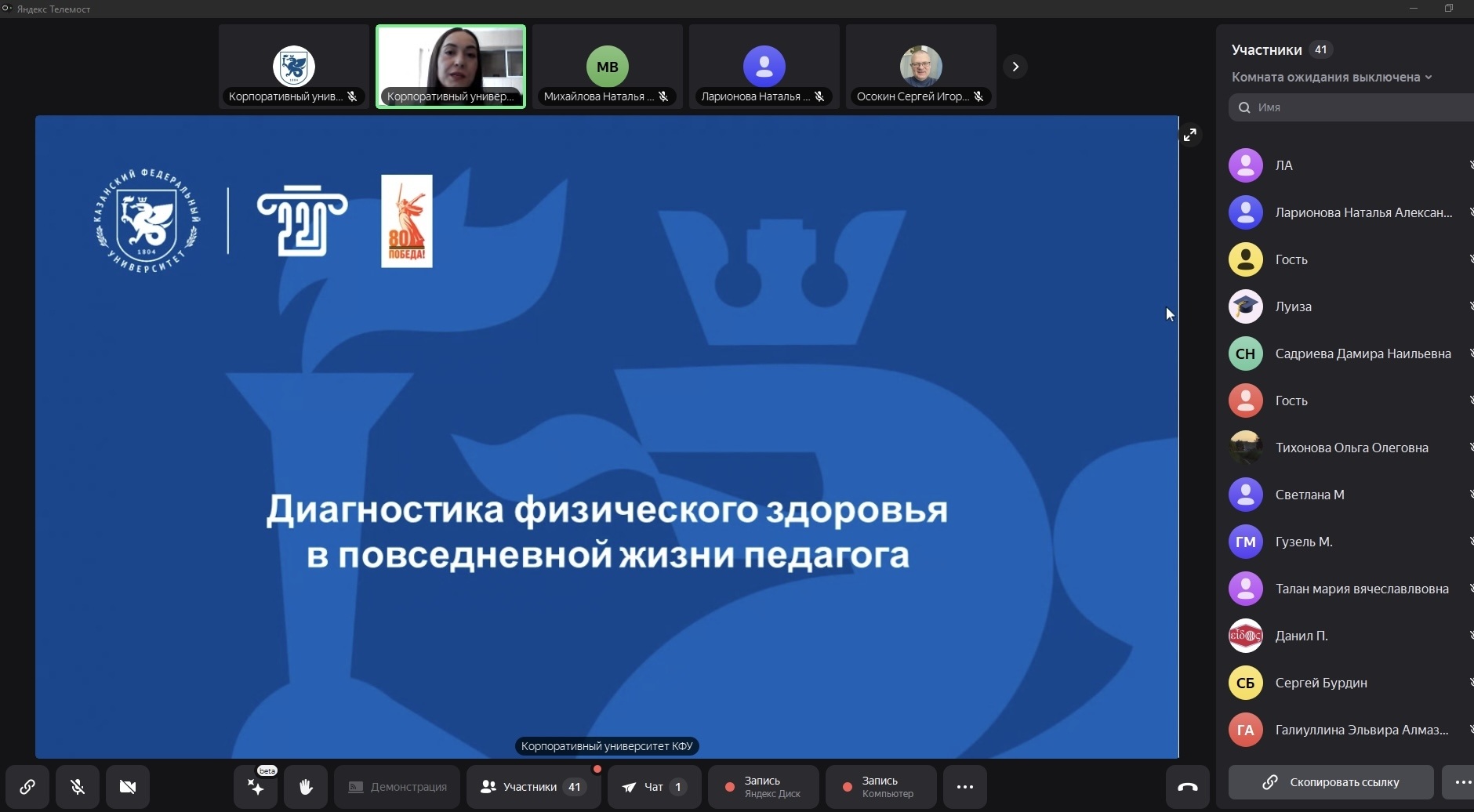Turn on the camera

pyautogui.click(x=128, y=786)
